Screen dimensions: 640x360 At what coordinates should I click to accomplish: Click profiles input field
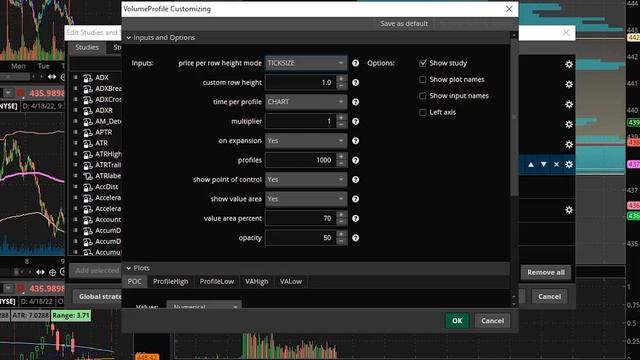pos(301,160)
